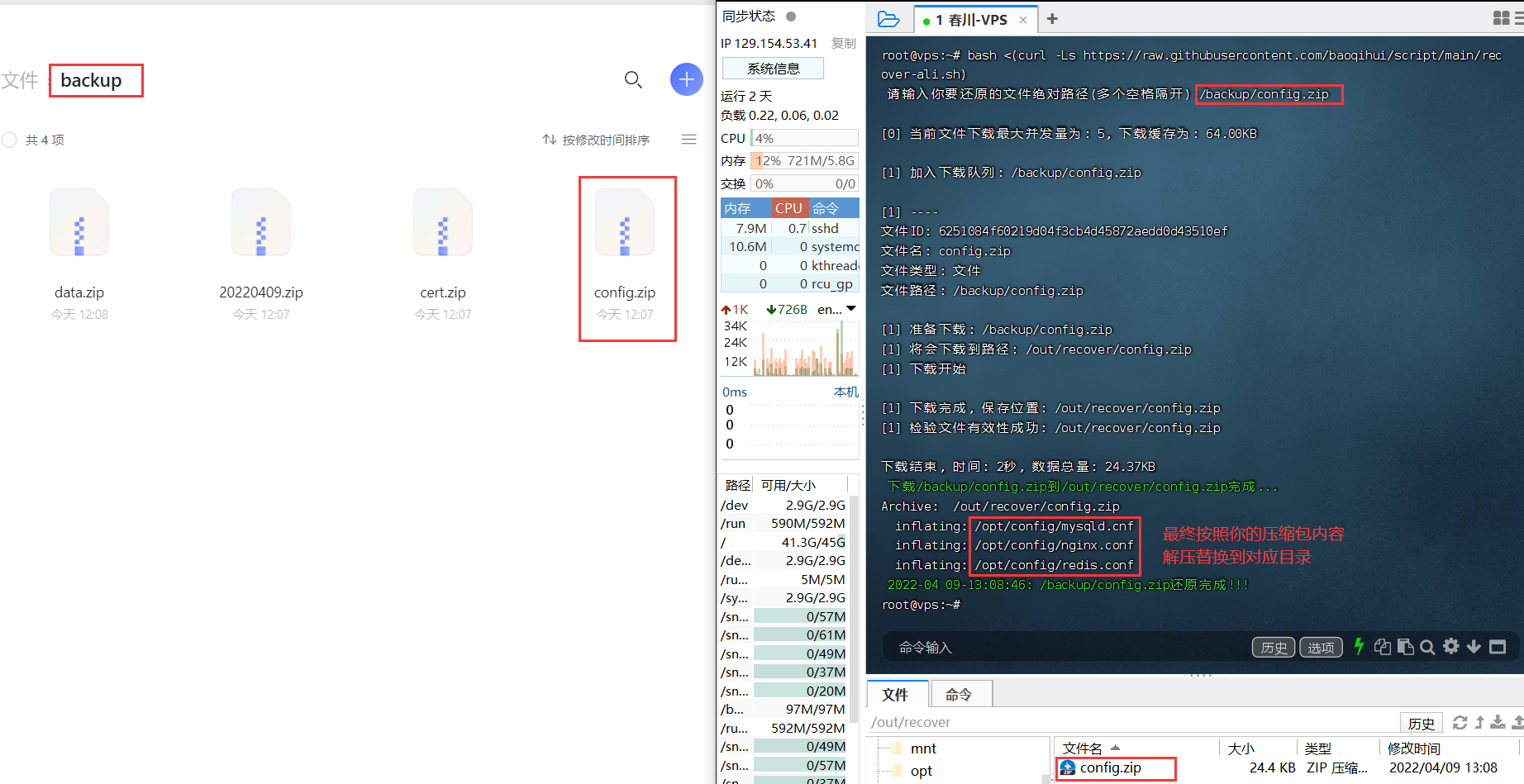Click the go-up-directory arrow icon

coord(1479,723)
